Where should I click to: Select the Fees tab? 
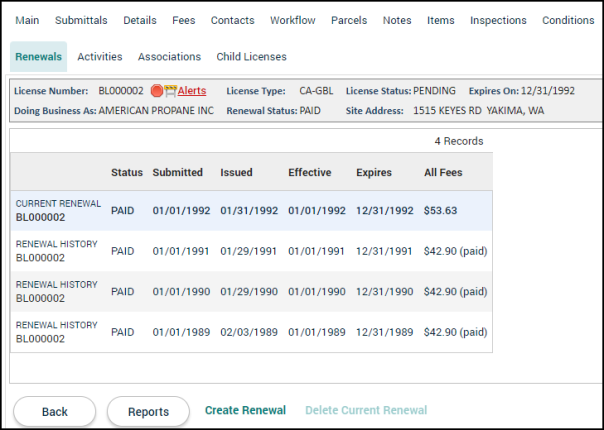(184, 20)
